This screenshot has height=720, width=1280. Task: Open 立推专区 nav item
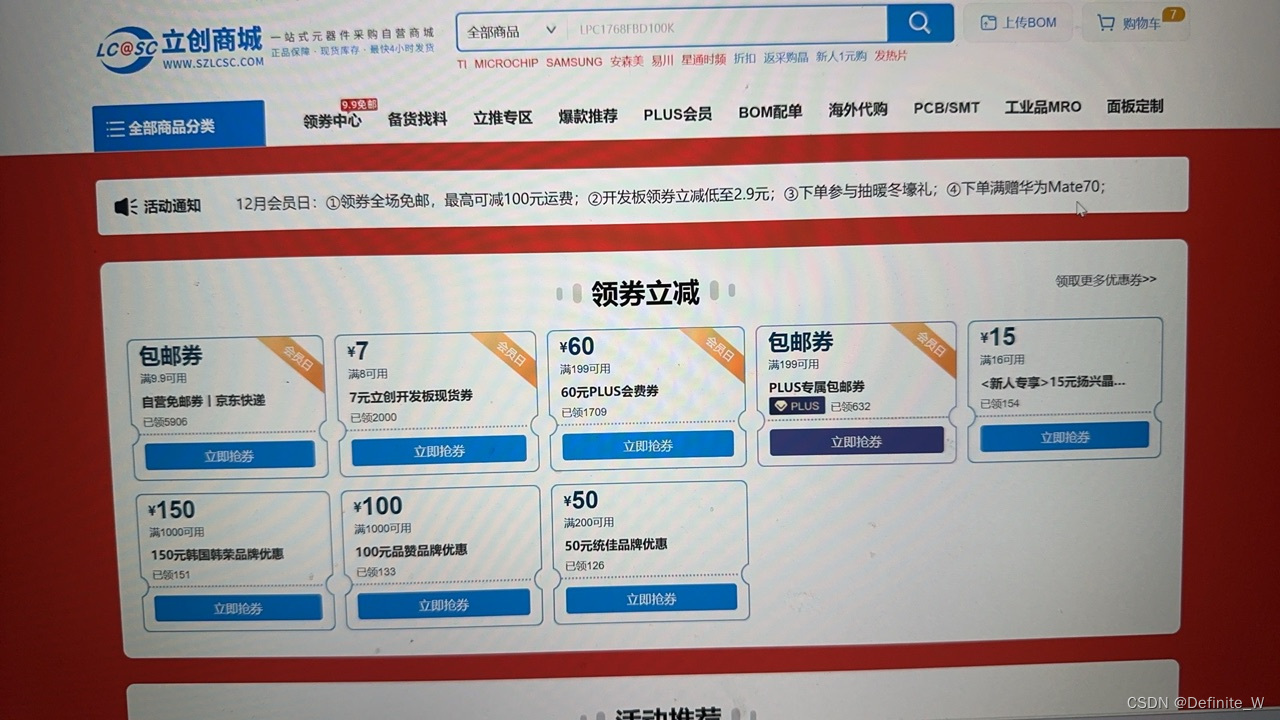tap(502, 117)
